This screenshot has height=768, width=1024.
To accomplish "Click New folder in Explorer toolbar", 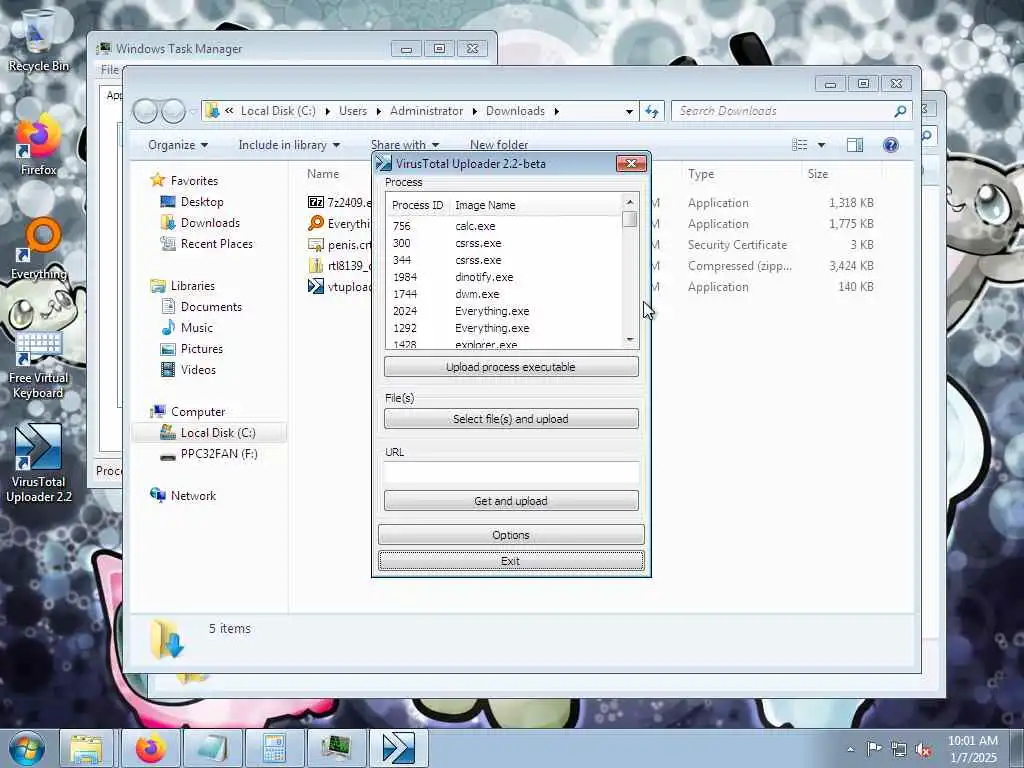I will (499, 145).
